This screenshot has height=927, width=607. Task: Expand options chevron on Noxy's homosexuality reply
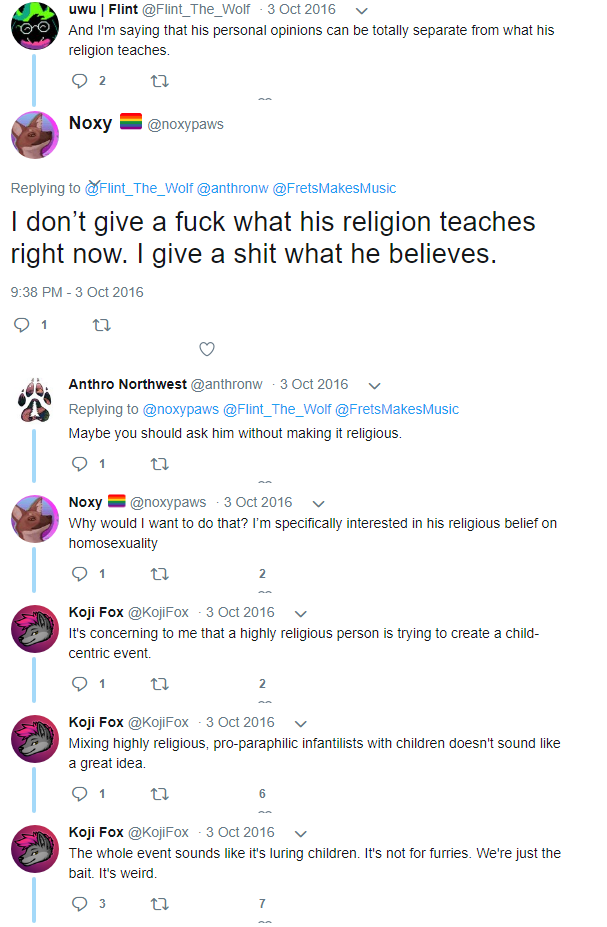point(319,504)
